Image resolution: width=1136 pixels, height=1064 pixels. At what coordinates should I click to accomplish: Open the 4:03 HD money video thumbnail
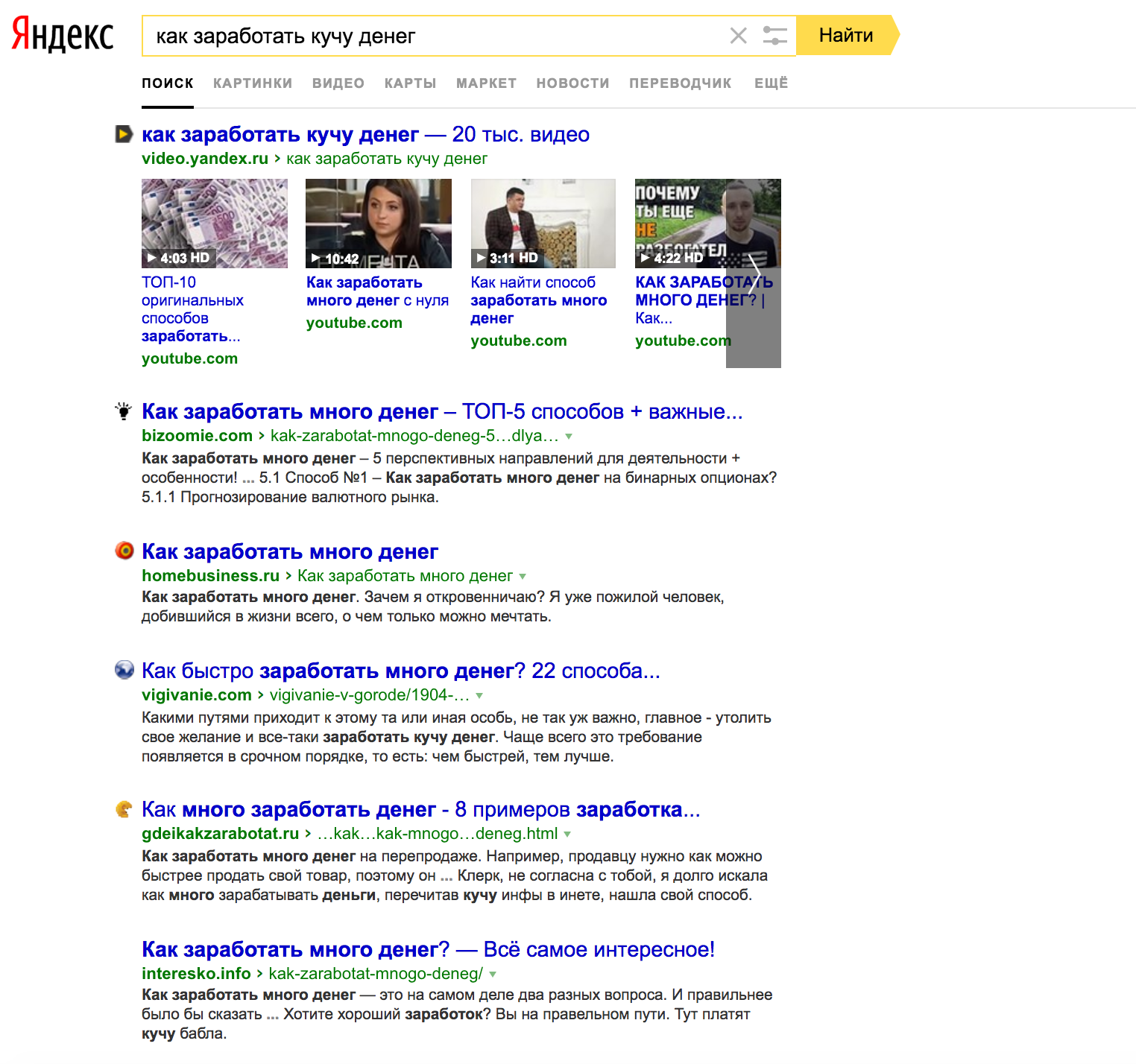(215, 224)
